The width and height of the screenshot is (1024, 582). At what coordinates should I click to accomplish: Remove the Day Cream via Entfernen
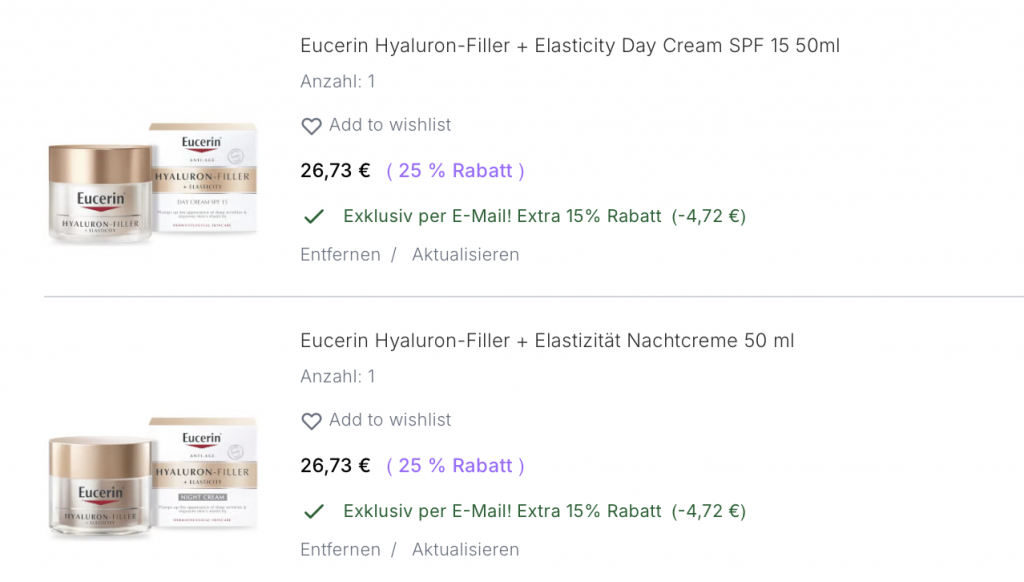(x=340, y=255)
